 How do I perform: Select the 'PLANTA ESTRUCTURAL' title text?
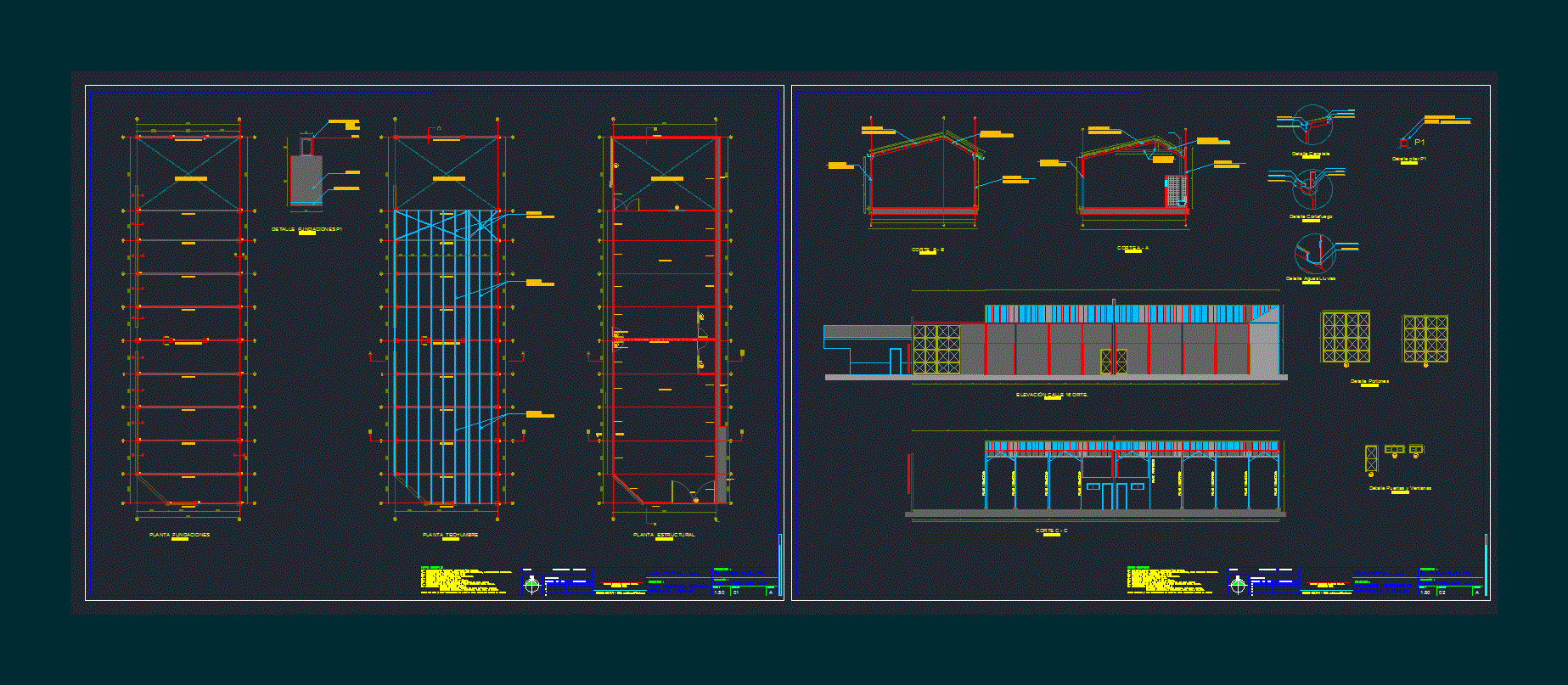(664, 535)
